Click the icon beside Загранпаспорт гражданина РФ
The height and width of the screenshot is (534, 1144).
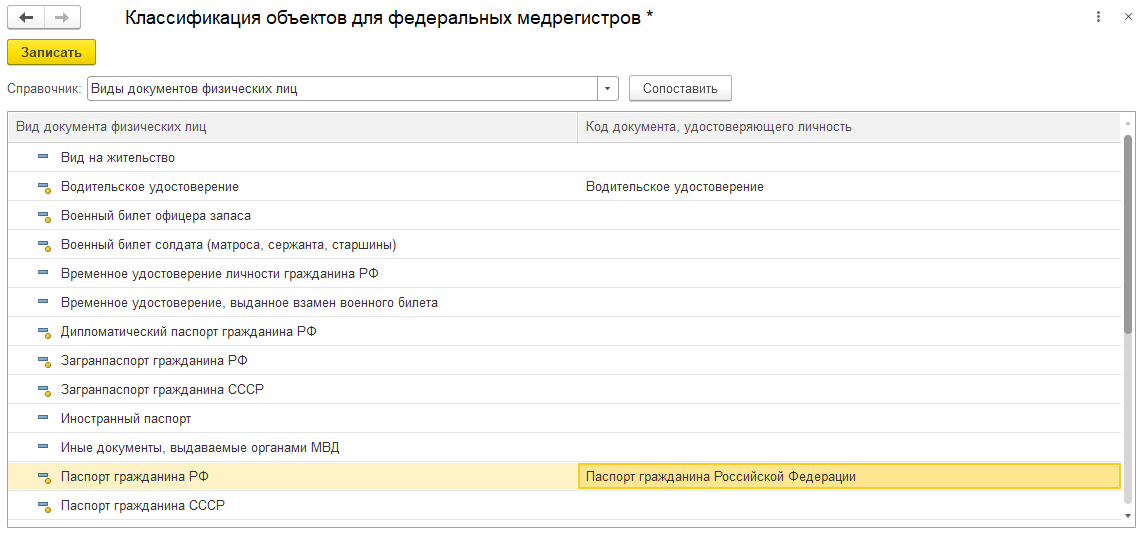point(43,361)
